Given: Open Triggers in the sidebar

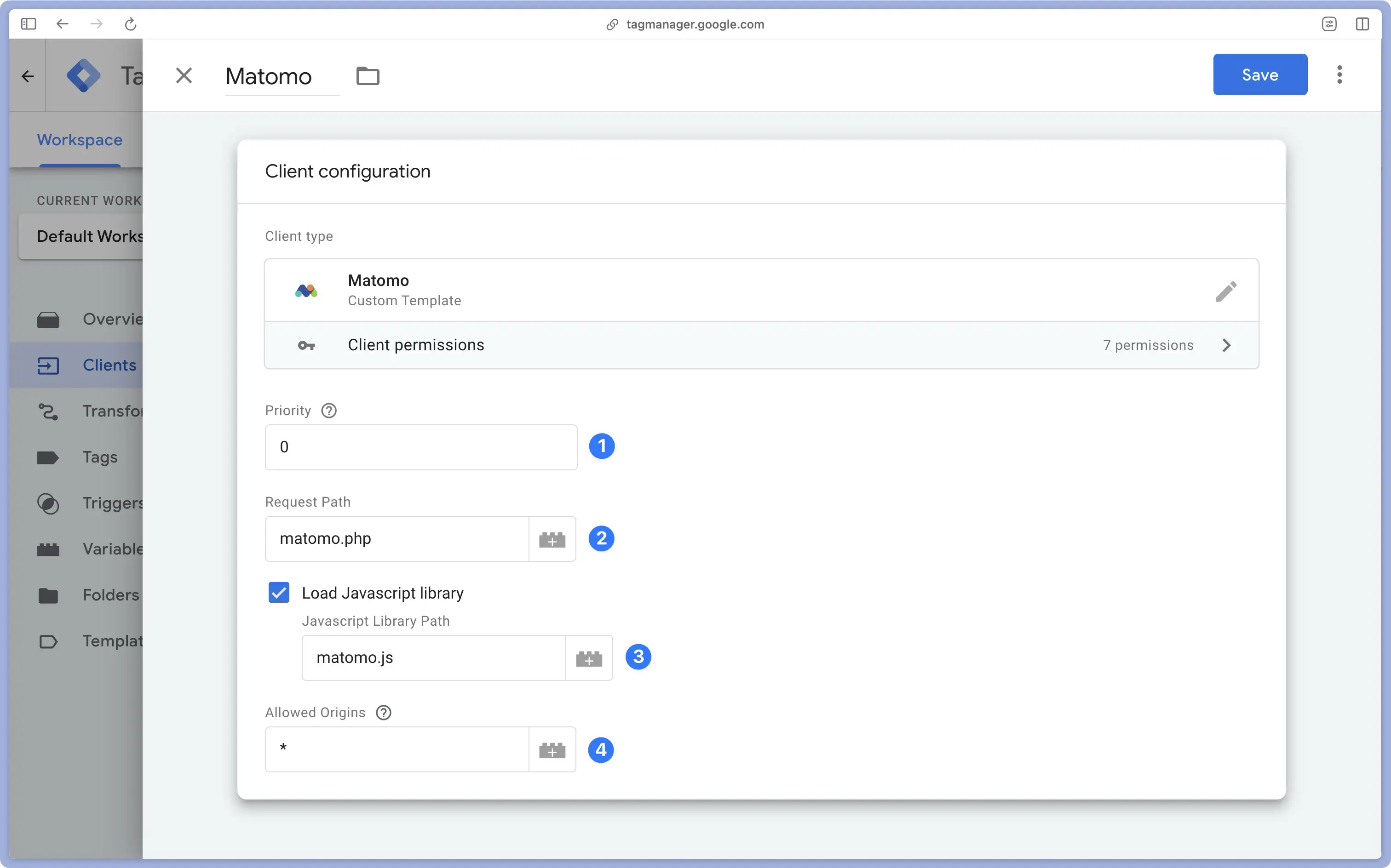Looking at the screenshot, I should click(76, 503).
